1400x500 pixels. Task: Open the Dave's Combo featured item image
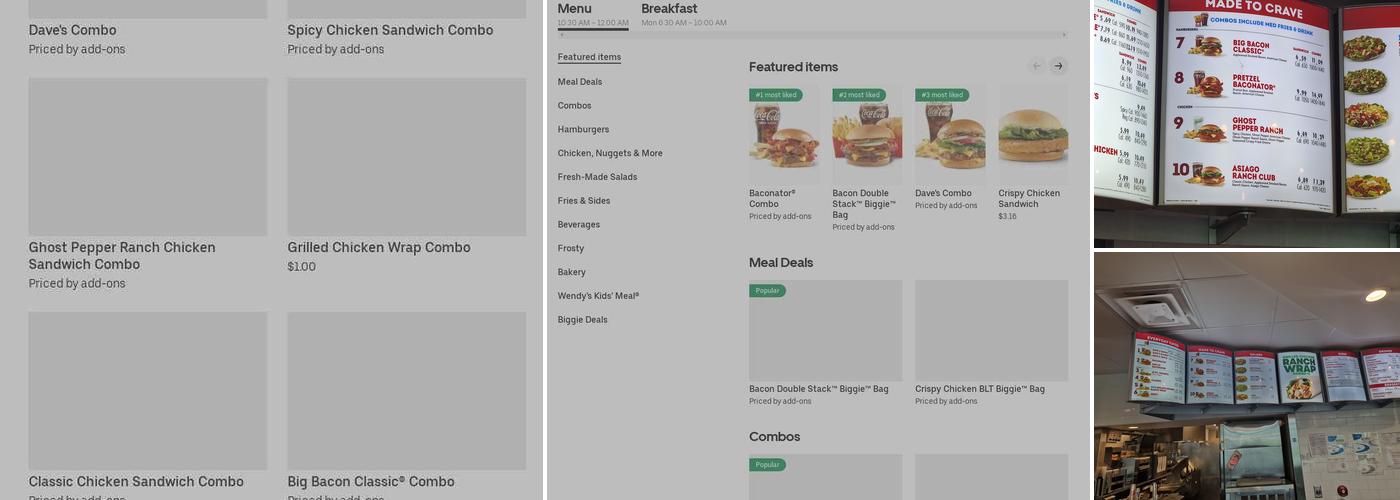[x=949, y=135]
